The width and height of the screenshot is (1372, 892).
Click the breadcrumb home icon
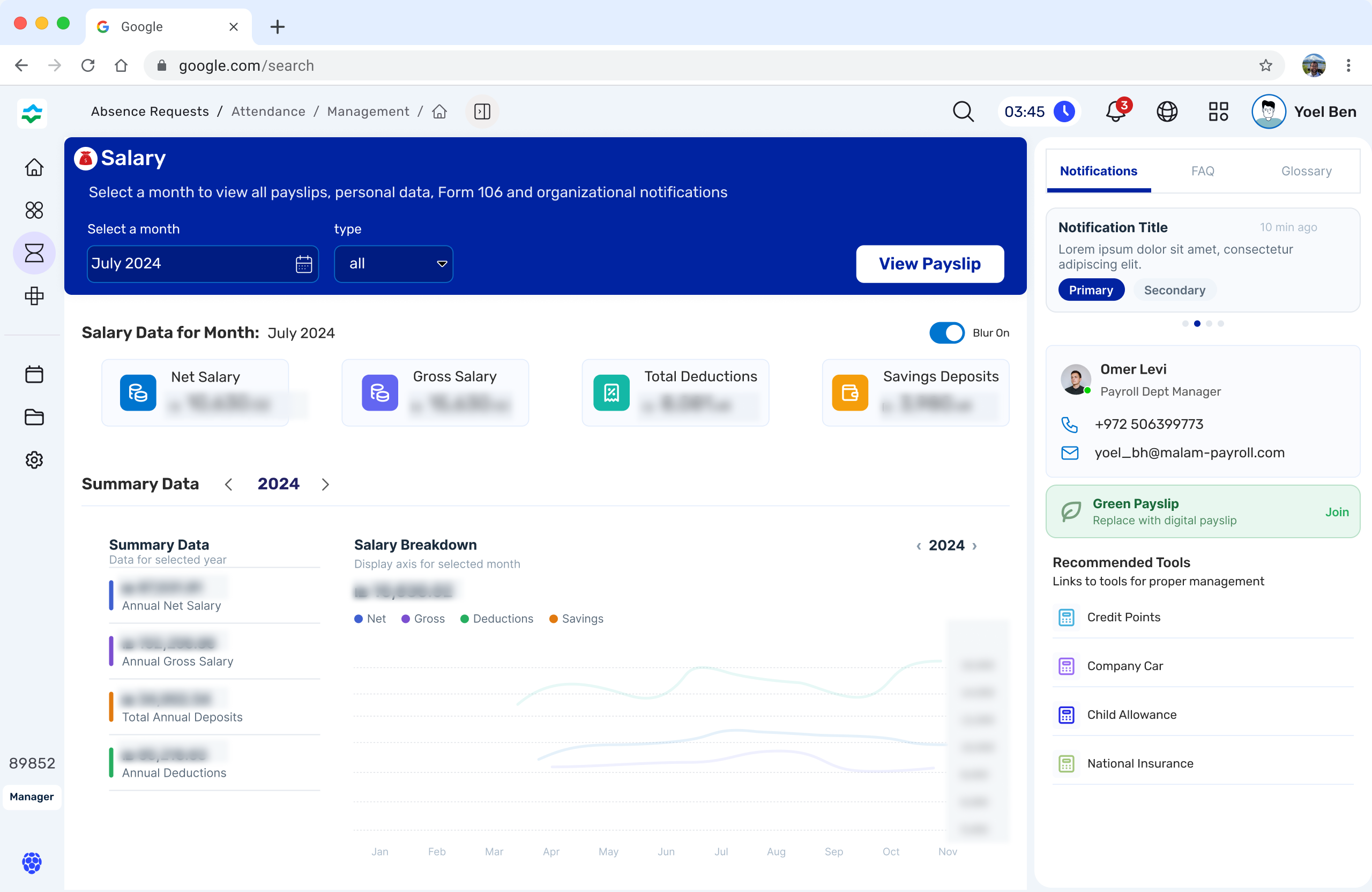(439, 111)
